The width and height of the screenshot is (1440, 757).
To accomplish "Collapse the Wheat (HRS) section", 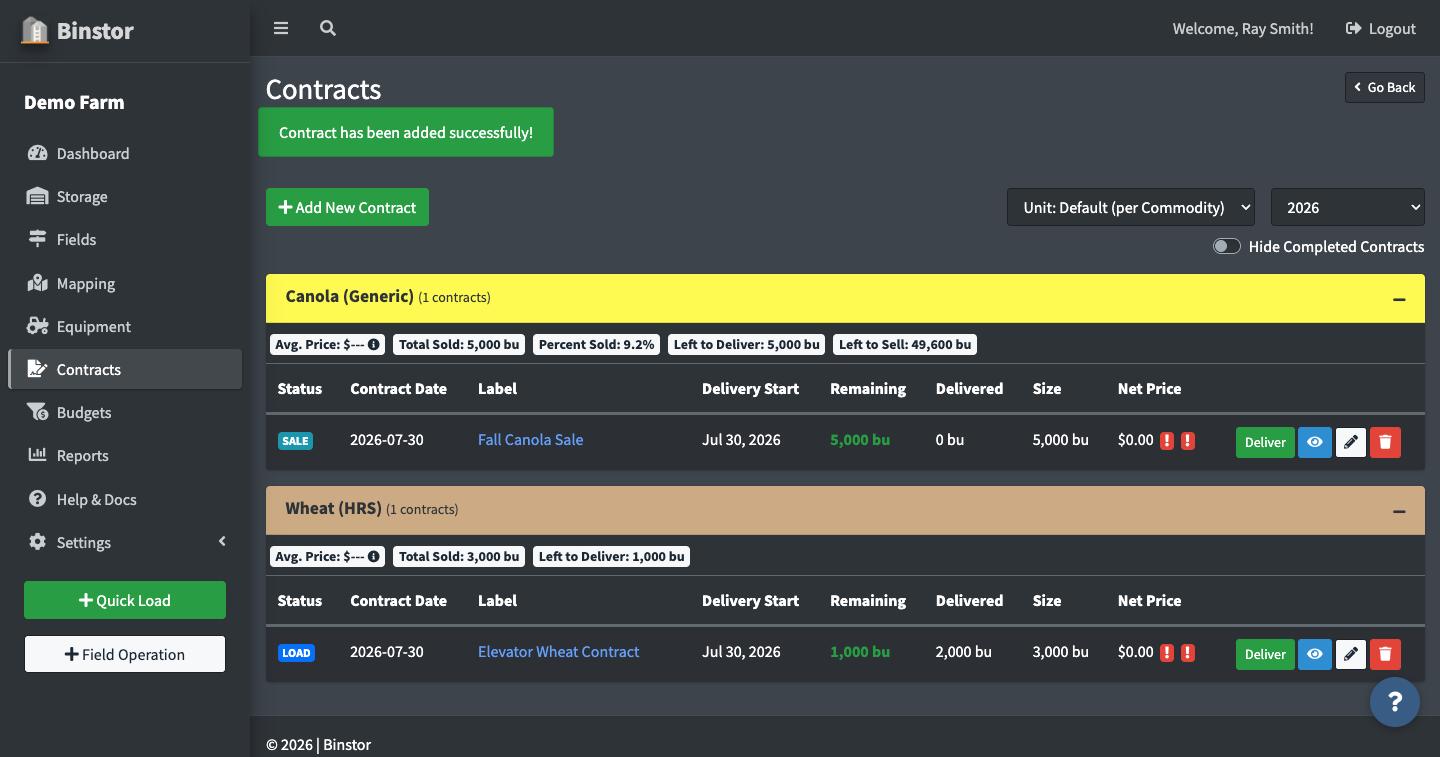I will pos(1399,511).
